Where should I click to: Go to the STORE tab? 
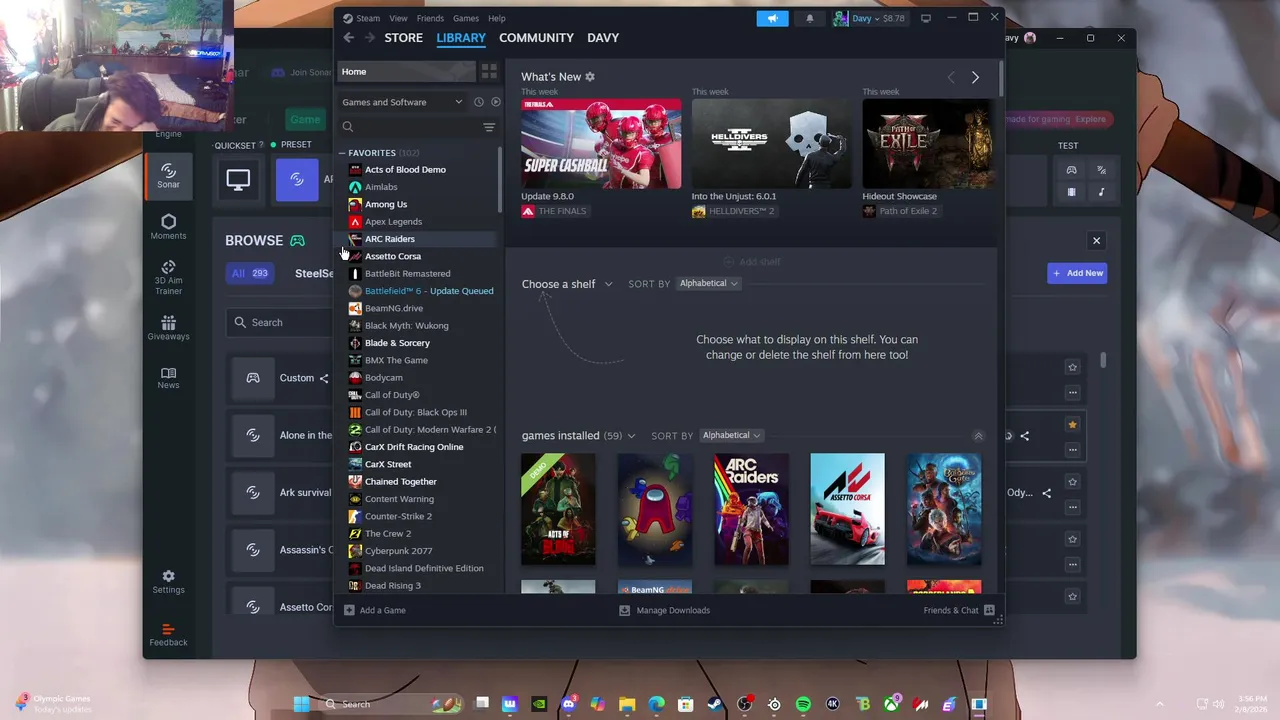pos(404,38)
